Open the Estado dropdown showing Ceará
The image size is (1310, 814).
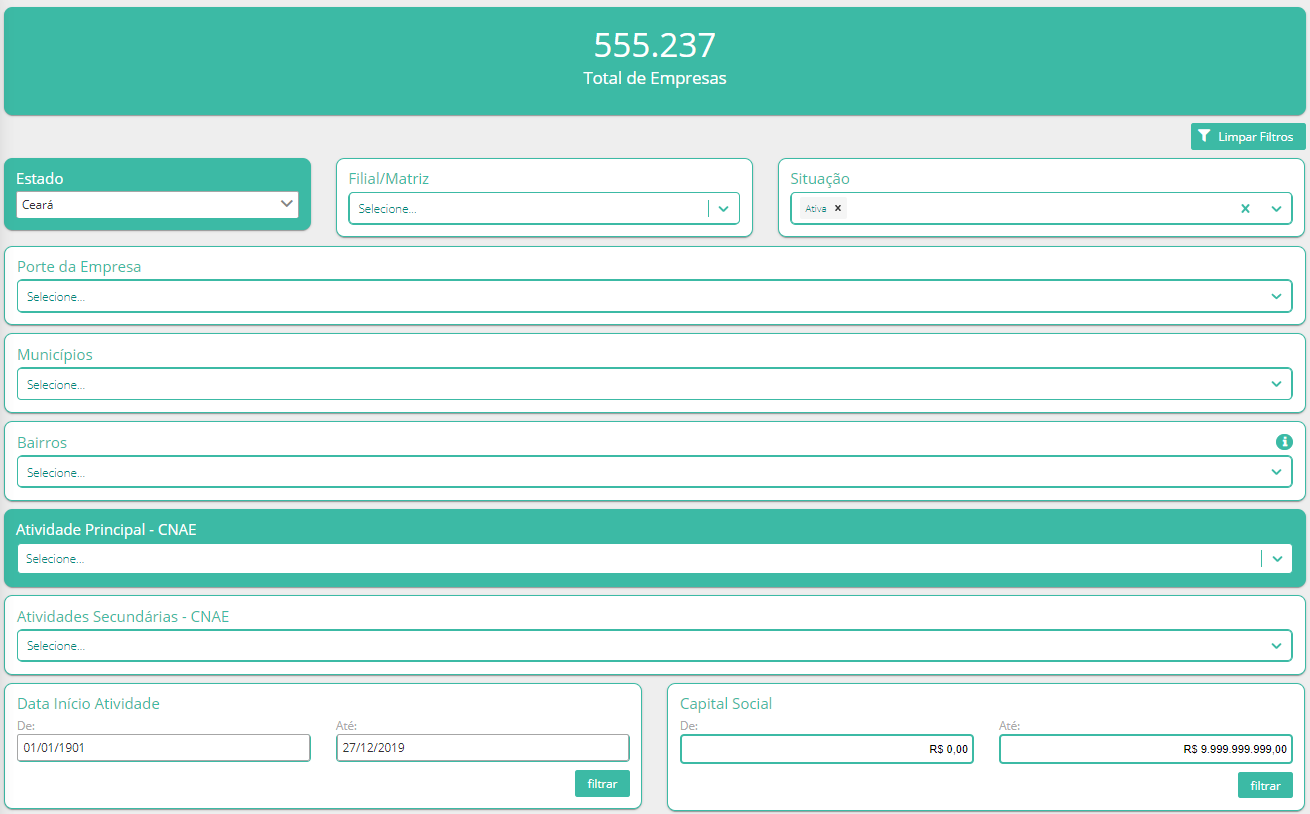(157, 204)
